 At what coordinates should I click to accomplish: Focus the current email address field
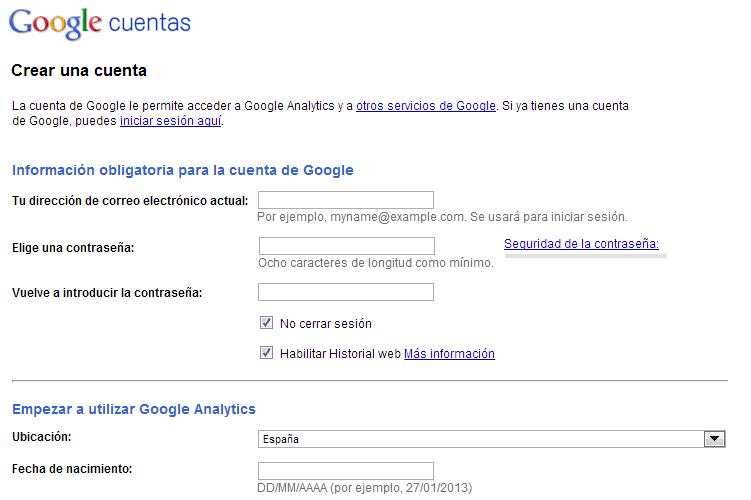[x=345, y=200]
